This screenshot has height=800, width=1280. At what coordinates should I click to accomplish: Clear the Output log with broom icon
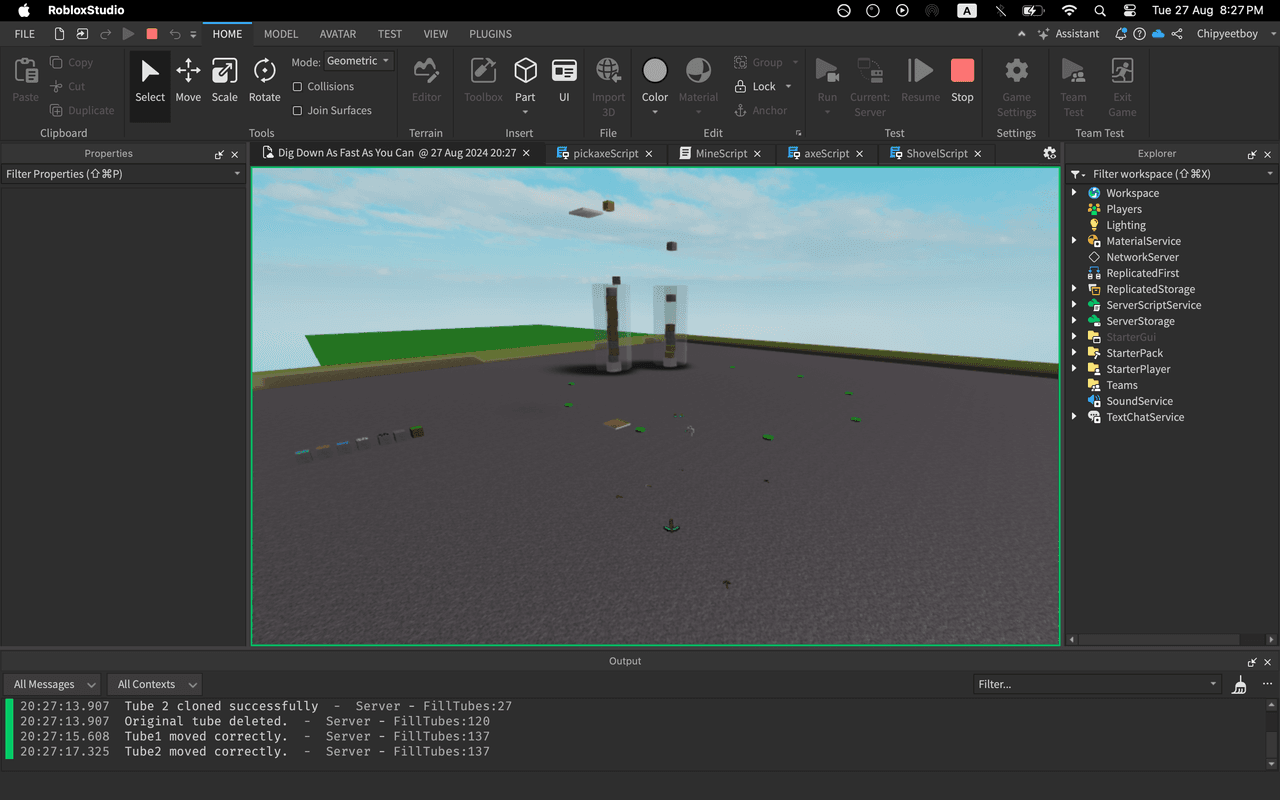pyautogui.click(x=1240, y=685)
